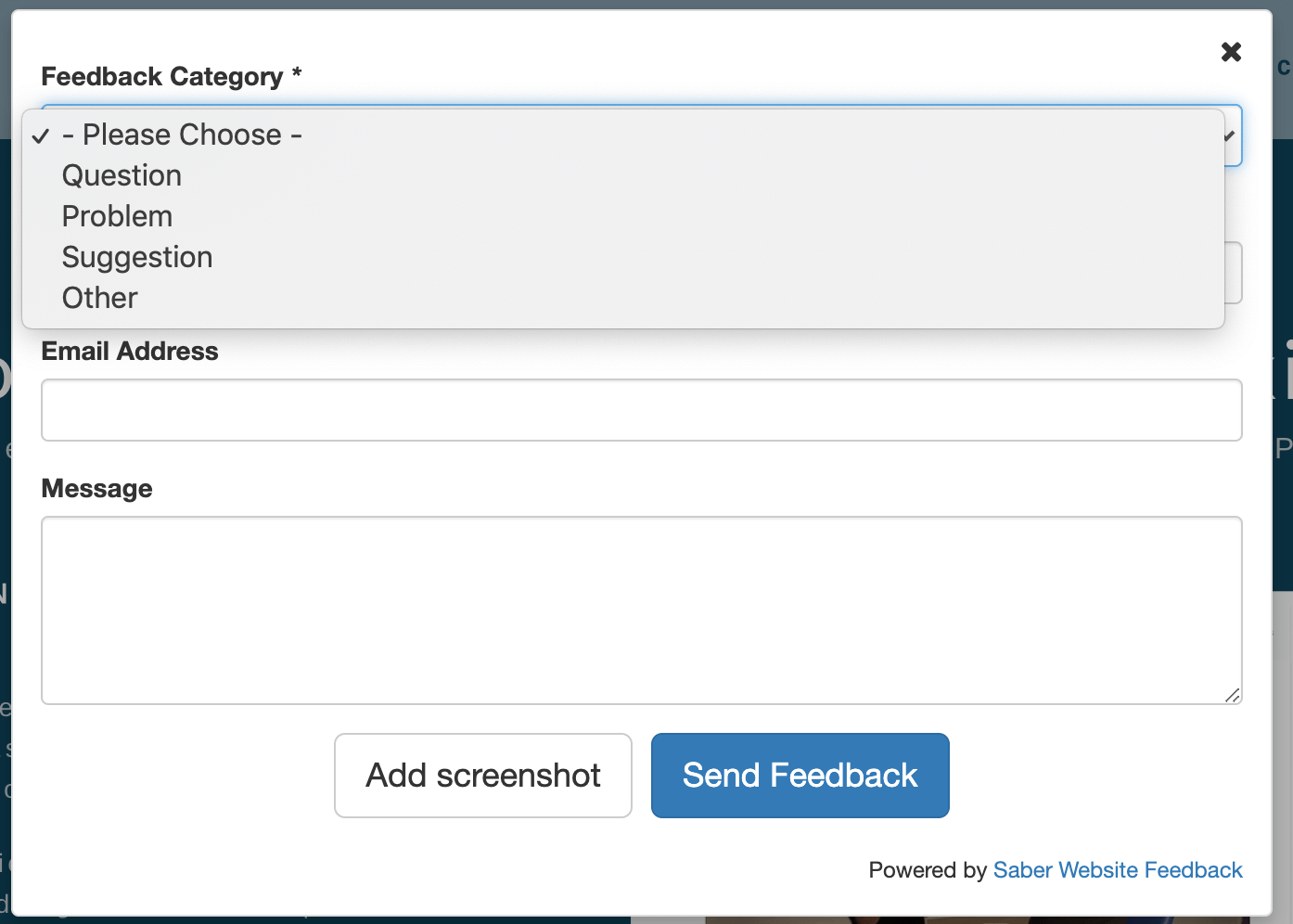The height and width of the screenshot is (924, 1293).
Task: Click inside the Email Address field
Action: point(640,409)
